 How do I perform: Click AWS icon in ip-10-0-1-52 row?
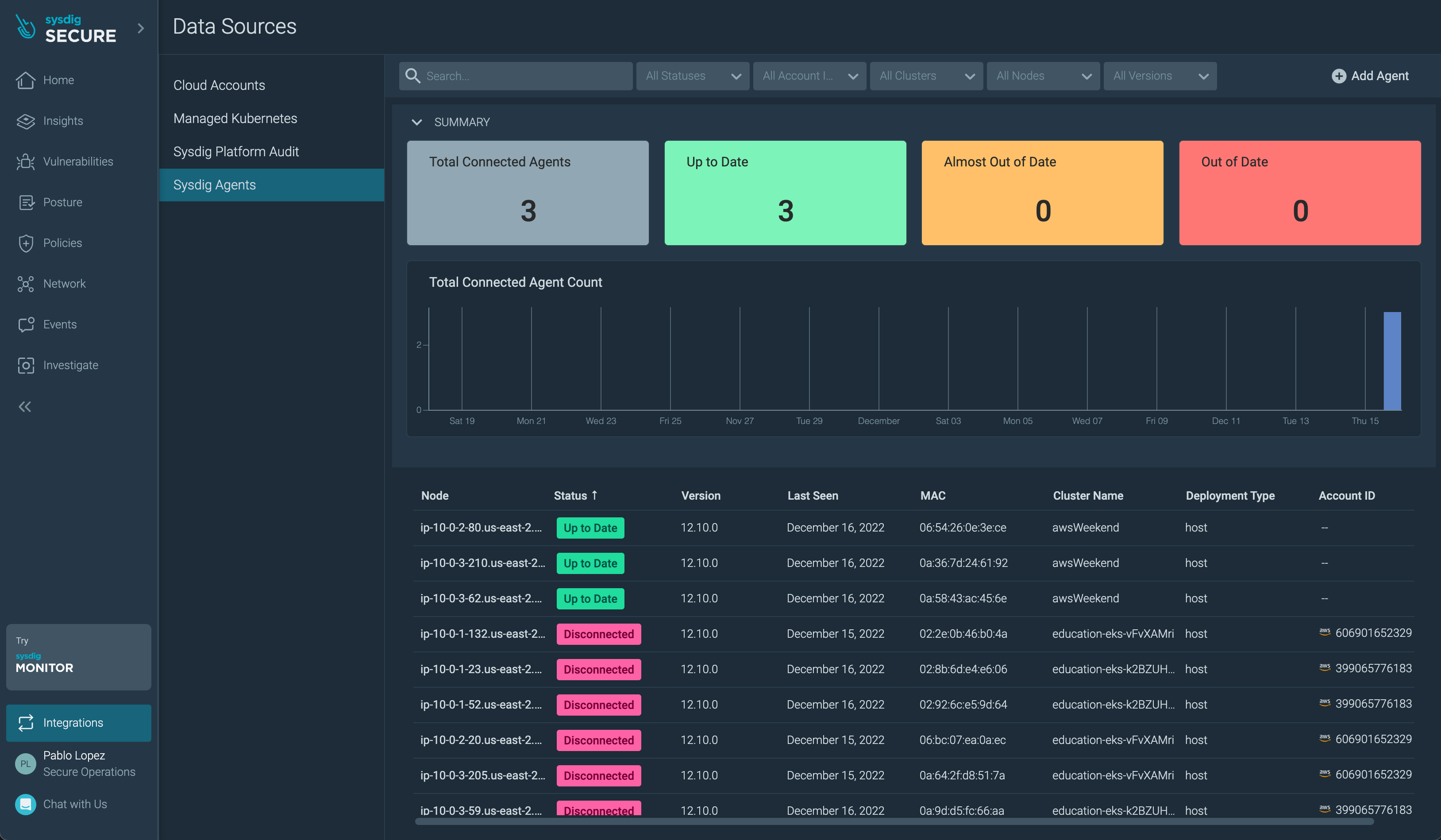coord(1324,703)
